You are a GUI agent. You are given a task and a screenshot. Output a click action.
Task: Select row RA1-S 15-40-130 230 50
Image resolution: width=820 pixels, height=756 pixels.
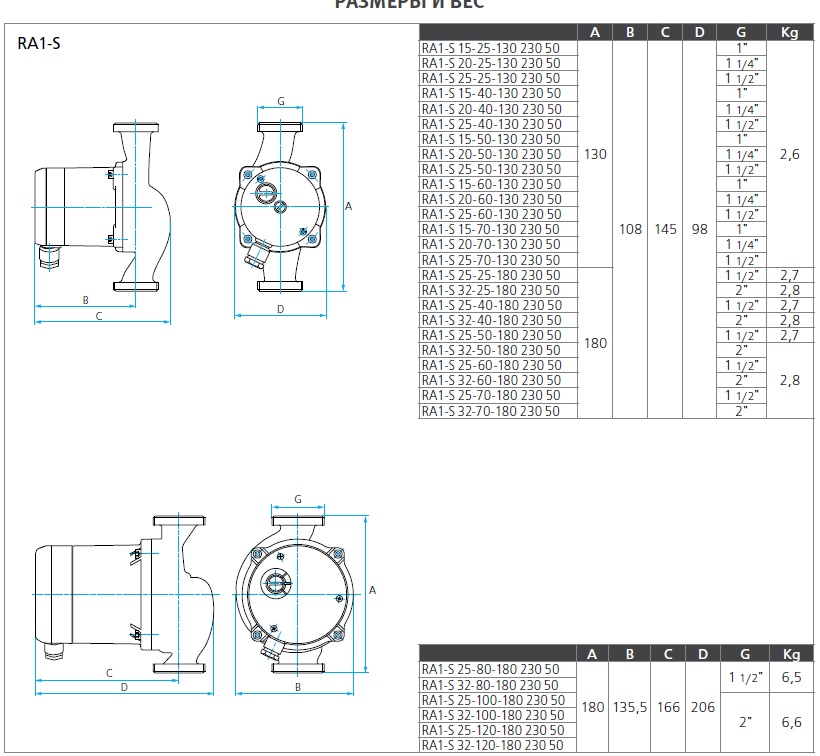point(498,94)
